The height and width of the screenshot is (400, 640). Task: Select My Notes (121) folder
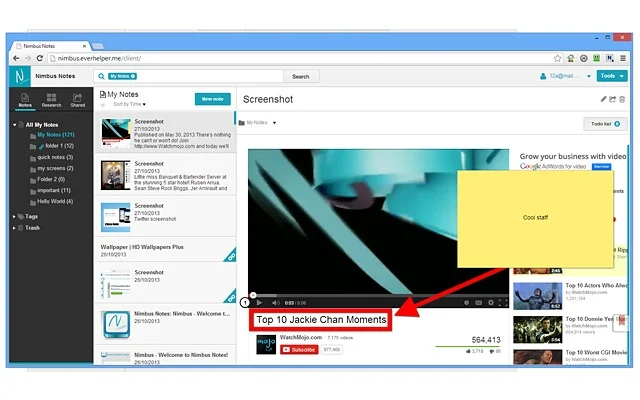(56, 135)
